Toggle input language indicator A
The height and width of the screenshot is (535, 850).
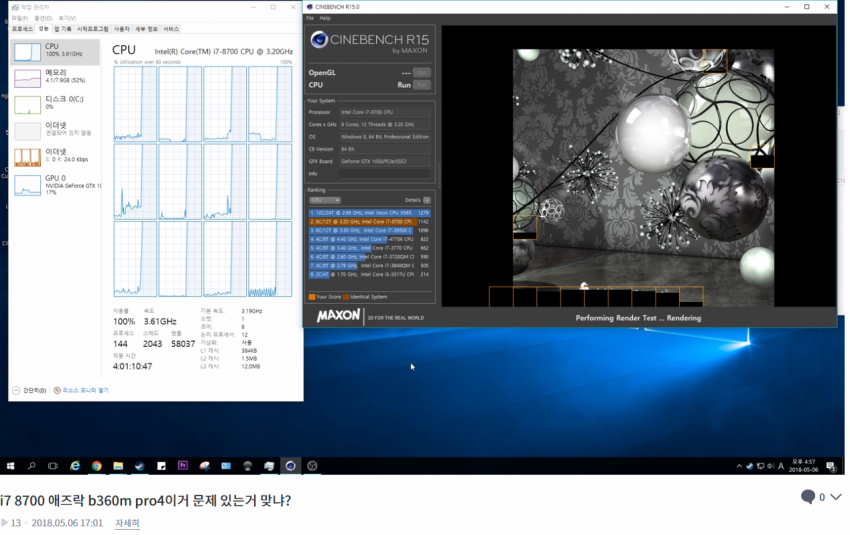(781, 466)
